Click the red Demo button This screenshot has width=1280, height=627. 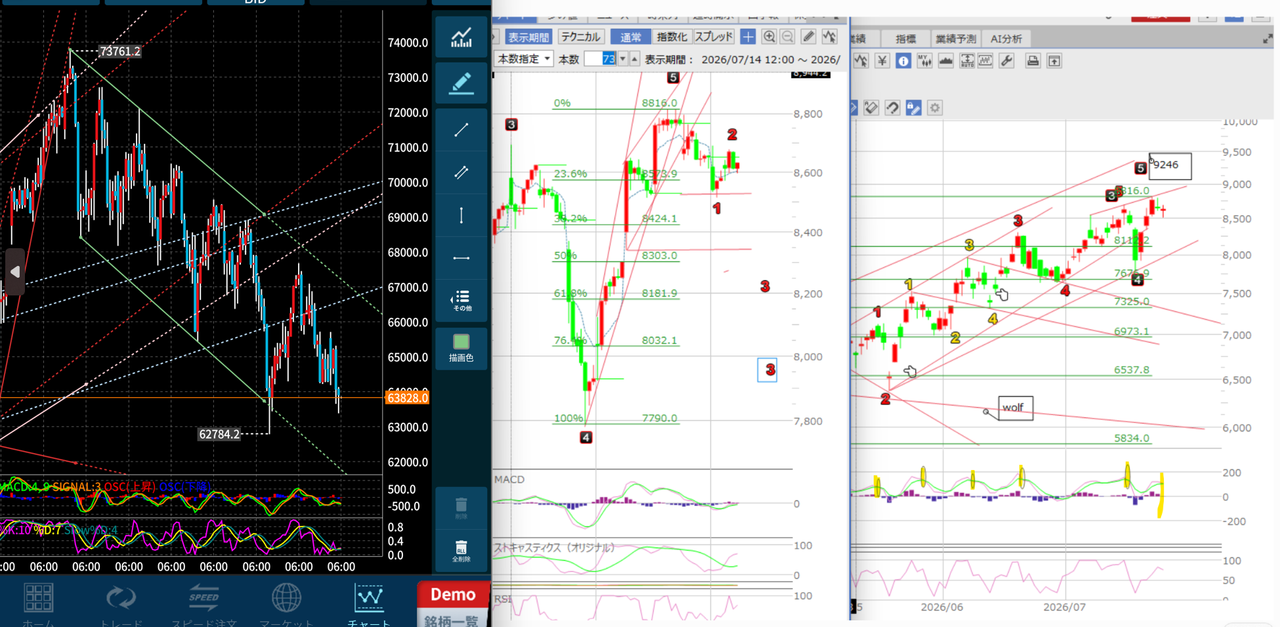coord(453,594)
